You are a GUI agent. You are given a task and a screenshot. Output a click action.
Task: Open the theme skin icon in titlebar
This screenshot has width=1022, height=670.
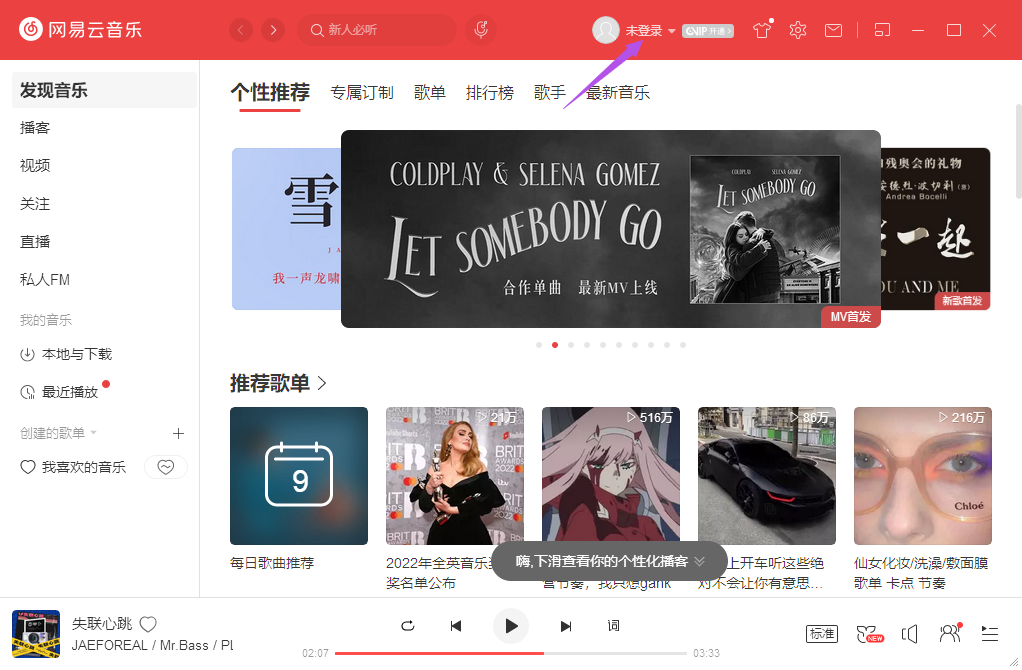click(761, 31)
